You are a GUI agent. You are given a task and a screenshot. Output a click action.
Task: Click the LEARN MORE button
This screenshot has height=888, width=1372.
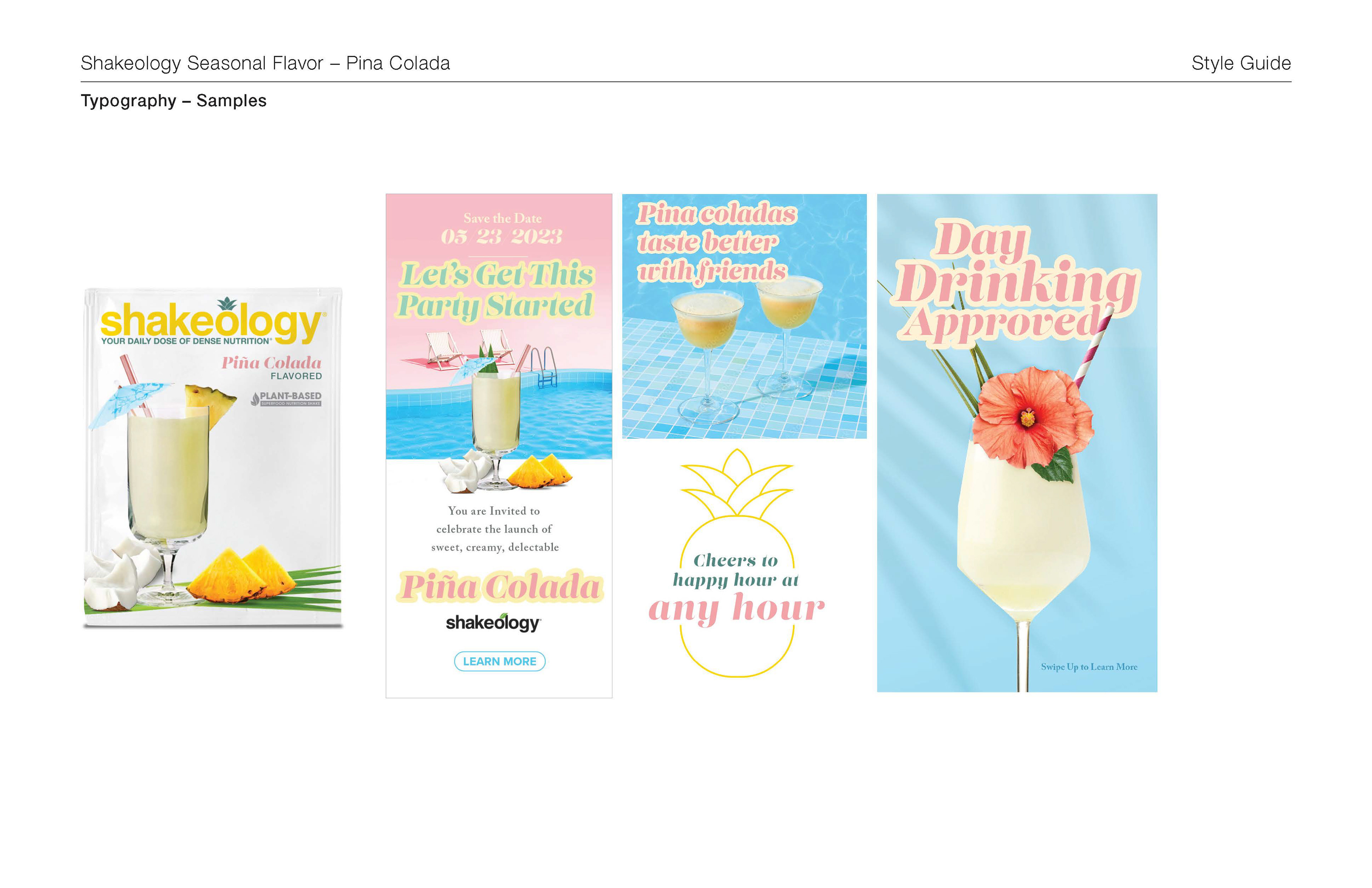tap(499, 661)
